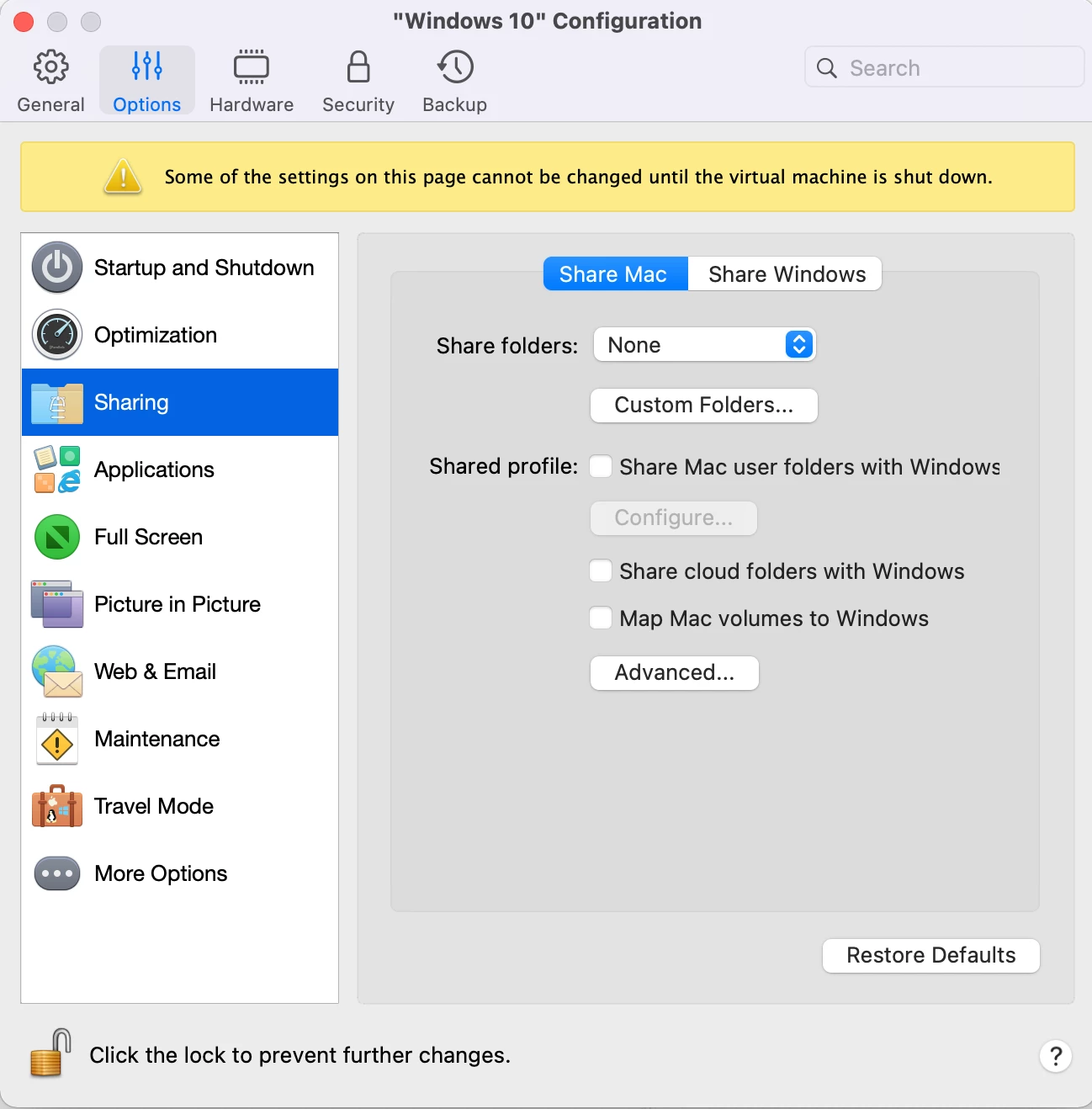Click the Travel Mode suitcase icon
Viewport: 1092px width, 1109px height.
(57, 806)
